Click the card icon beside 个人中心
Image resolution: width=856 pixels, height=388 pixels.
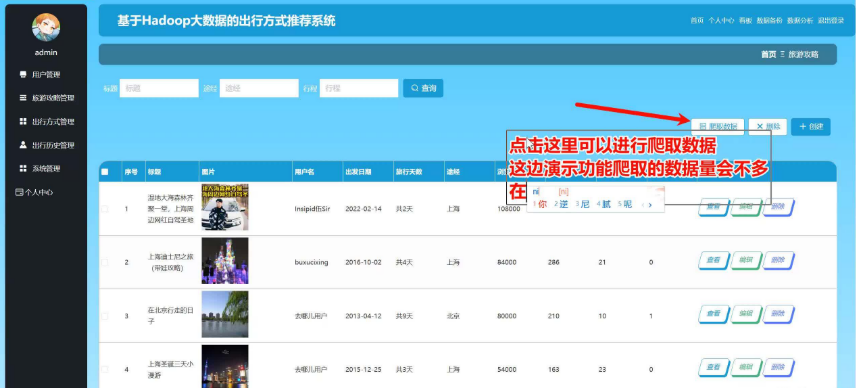tap(19, 192)
